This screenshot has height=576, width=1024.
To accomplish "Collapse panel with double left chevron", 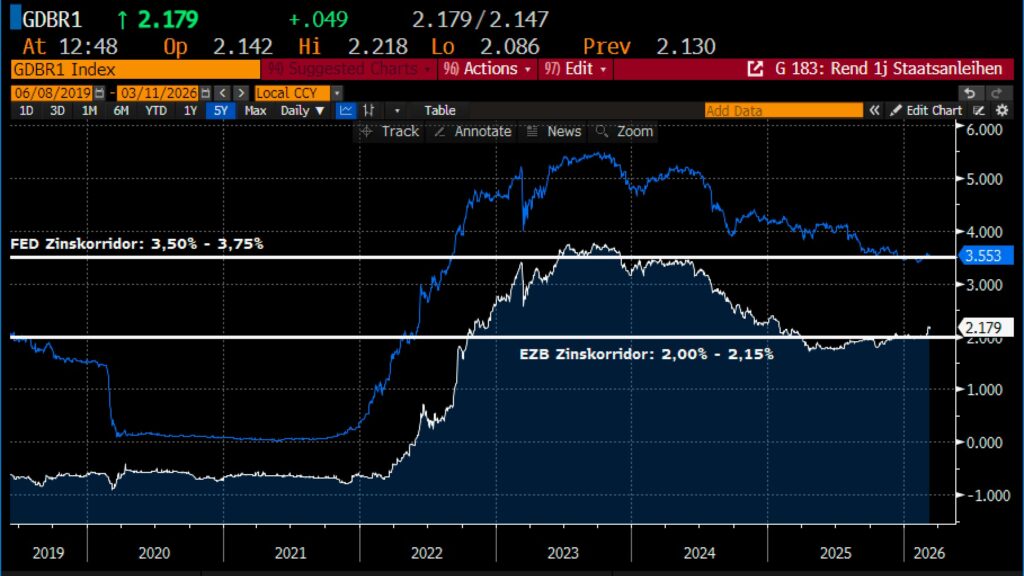I will pos(874,111).
